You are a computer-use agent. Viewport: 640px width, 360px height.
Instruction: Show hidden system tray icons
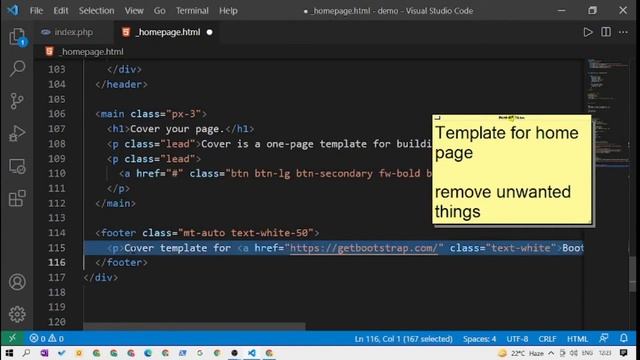(551, 353)
